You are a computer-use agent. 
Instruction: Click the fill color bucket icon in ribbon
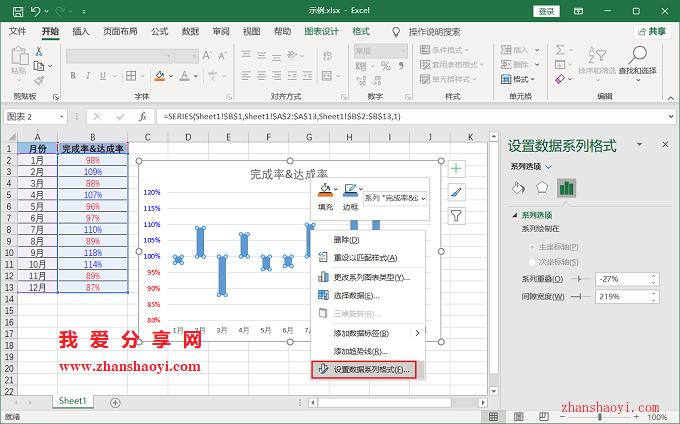pyautogui.click(x=160, y=76)
